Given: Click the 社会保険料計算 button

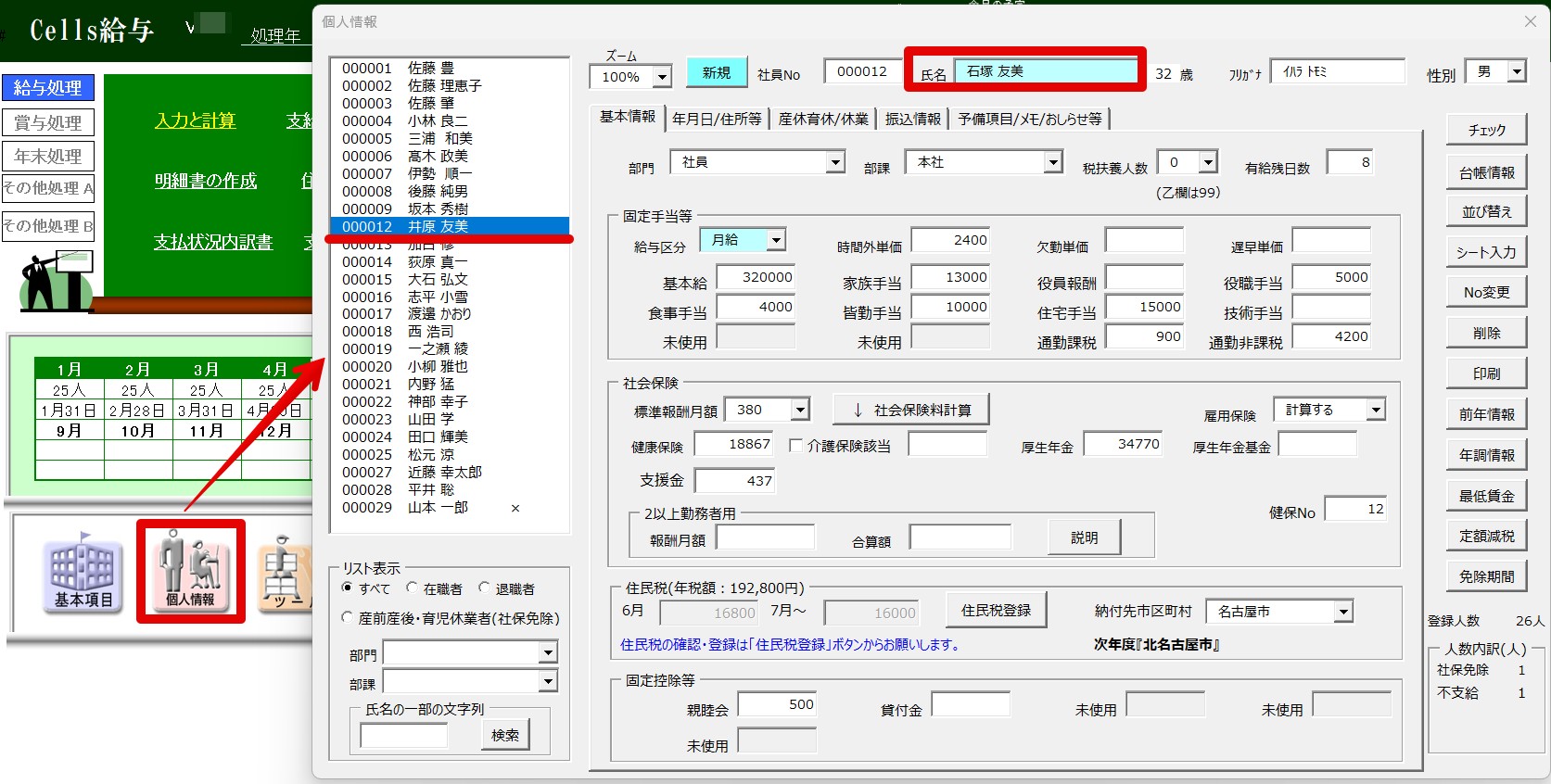Looking at the screenshot, I should [x=911, y=410].
